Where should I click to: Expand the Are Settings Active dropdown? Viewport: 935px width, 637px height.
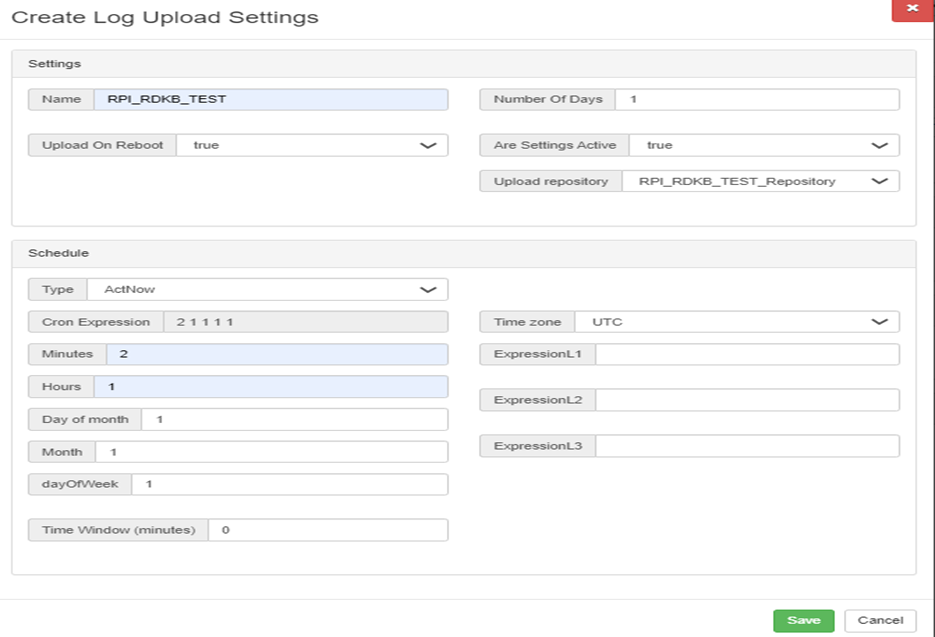coord(764,145)
